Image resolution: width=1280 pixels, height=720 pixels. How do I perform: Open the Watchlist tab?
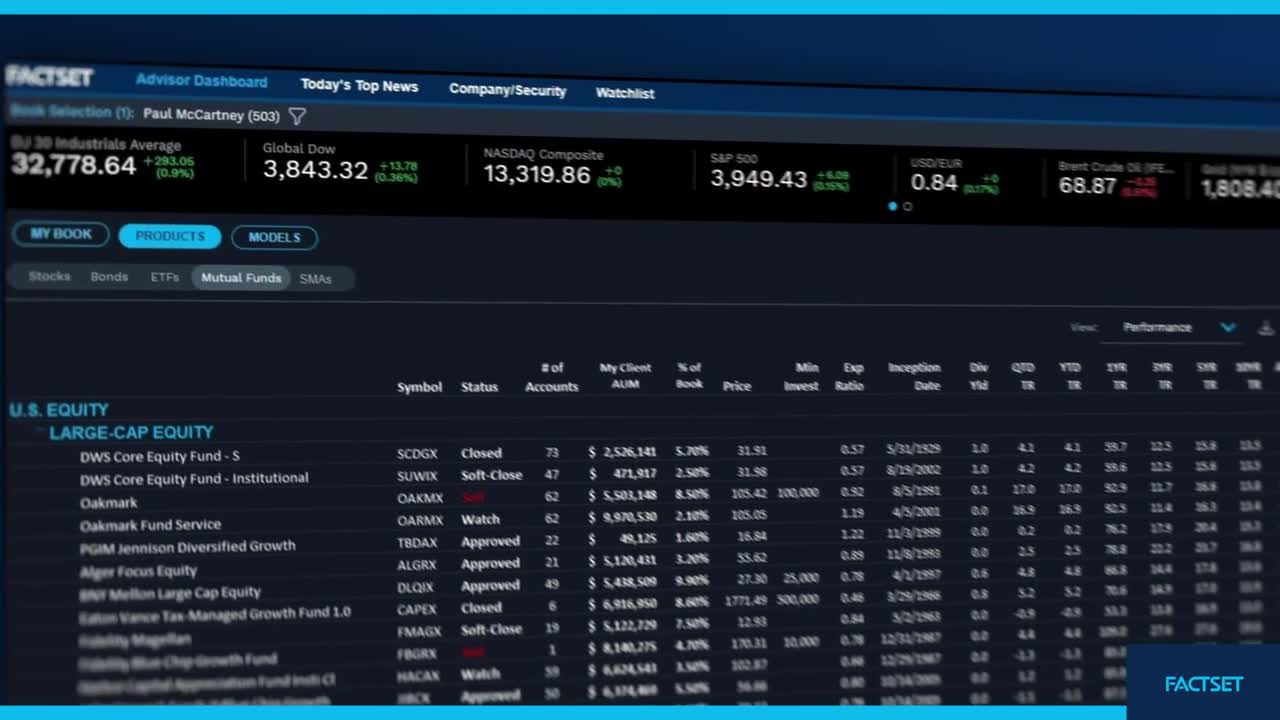pos(625,93)
